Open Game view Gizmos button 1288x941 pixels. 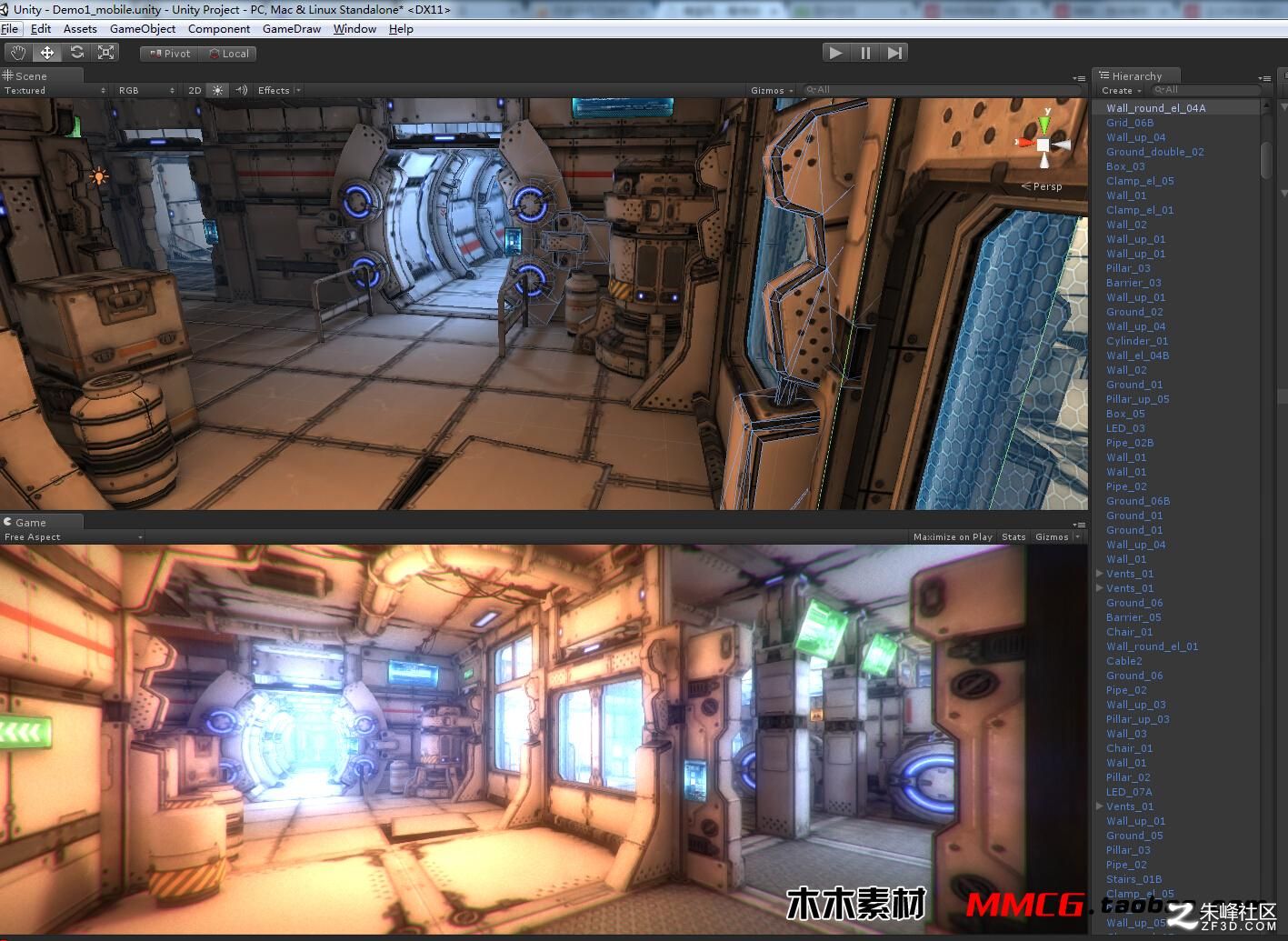click(1052, 537)
